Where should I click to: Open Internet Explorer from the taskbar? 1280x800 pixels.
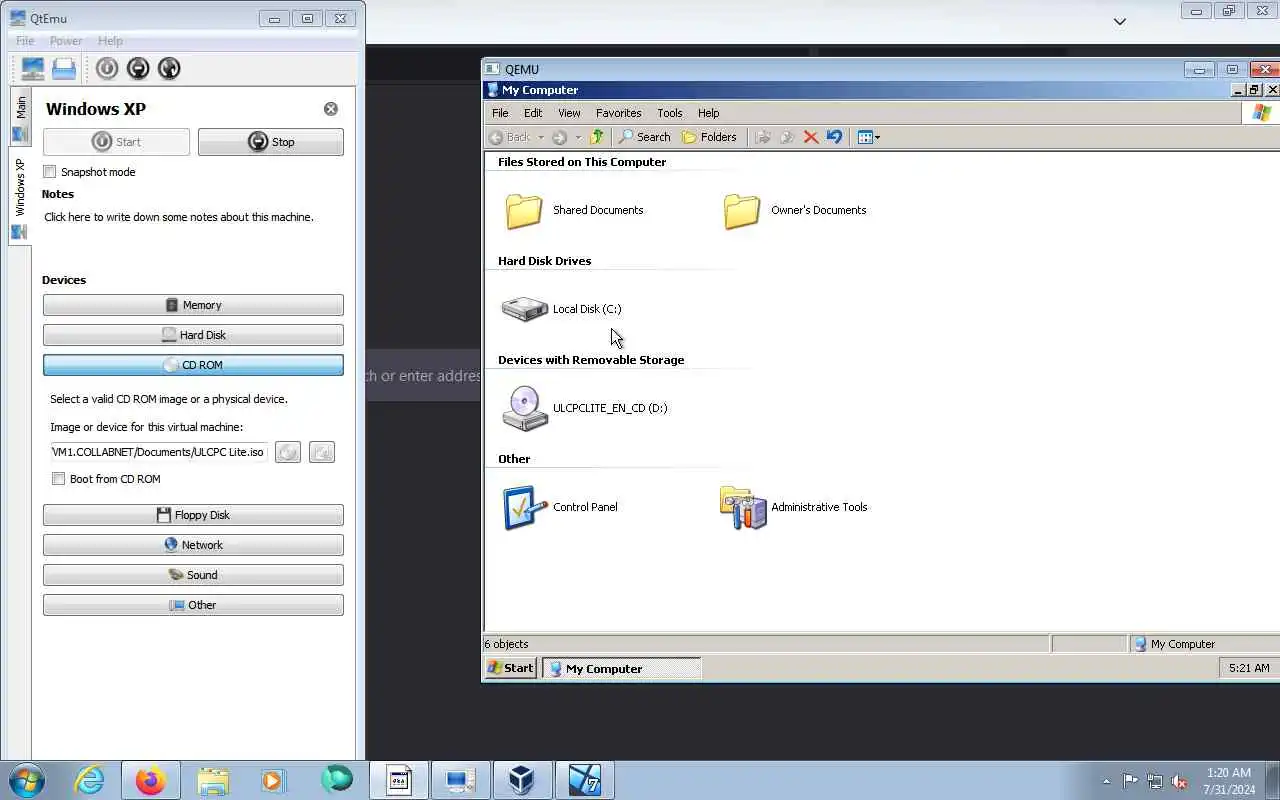point(90,780)
